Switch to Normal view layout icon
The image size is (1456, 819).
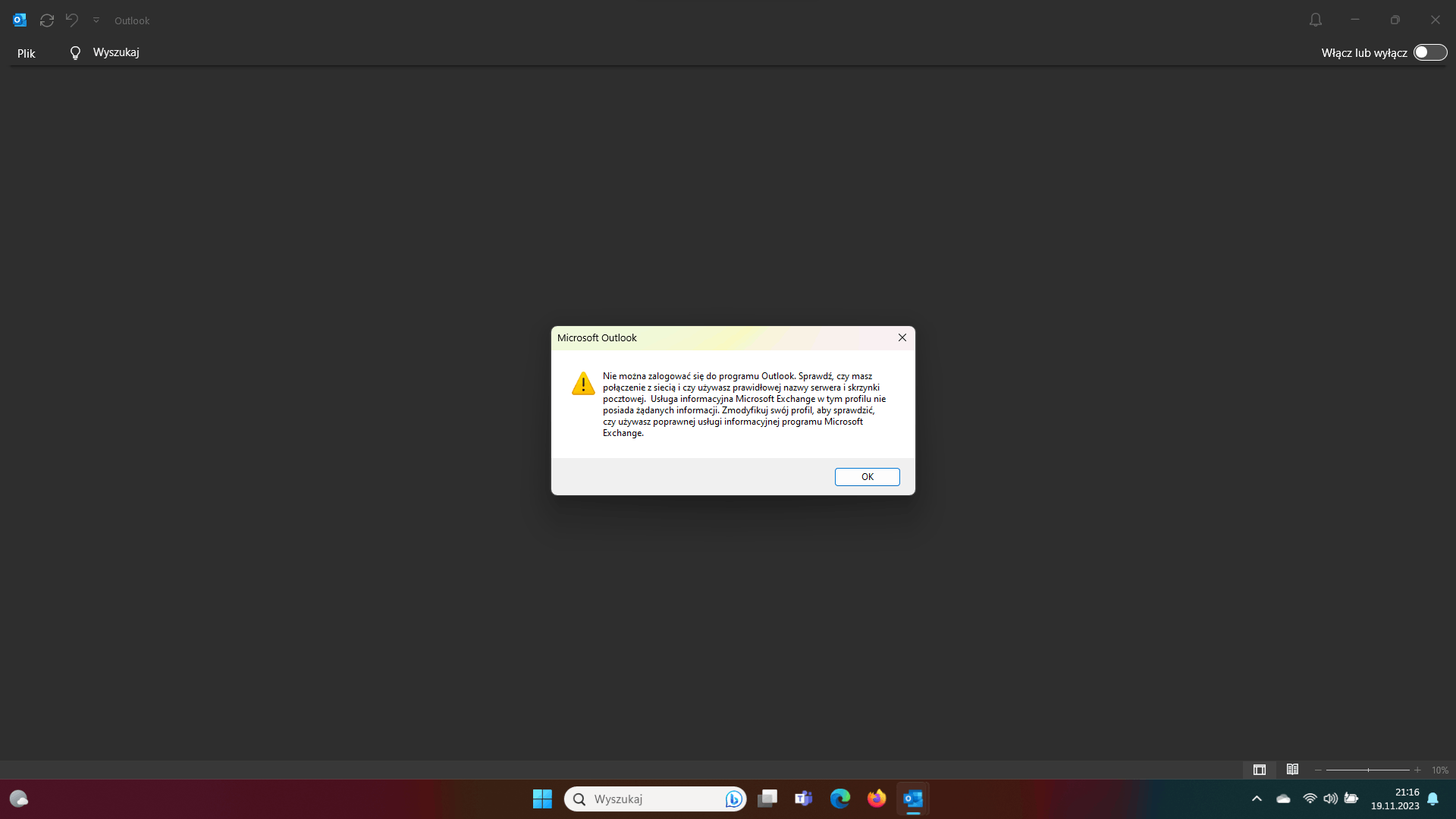[1259, 770]
